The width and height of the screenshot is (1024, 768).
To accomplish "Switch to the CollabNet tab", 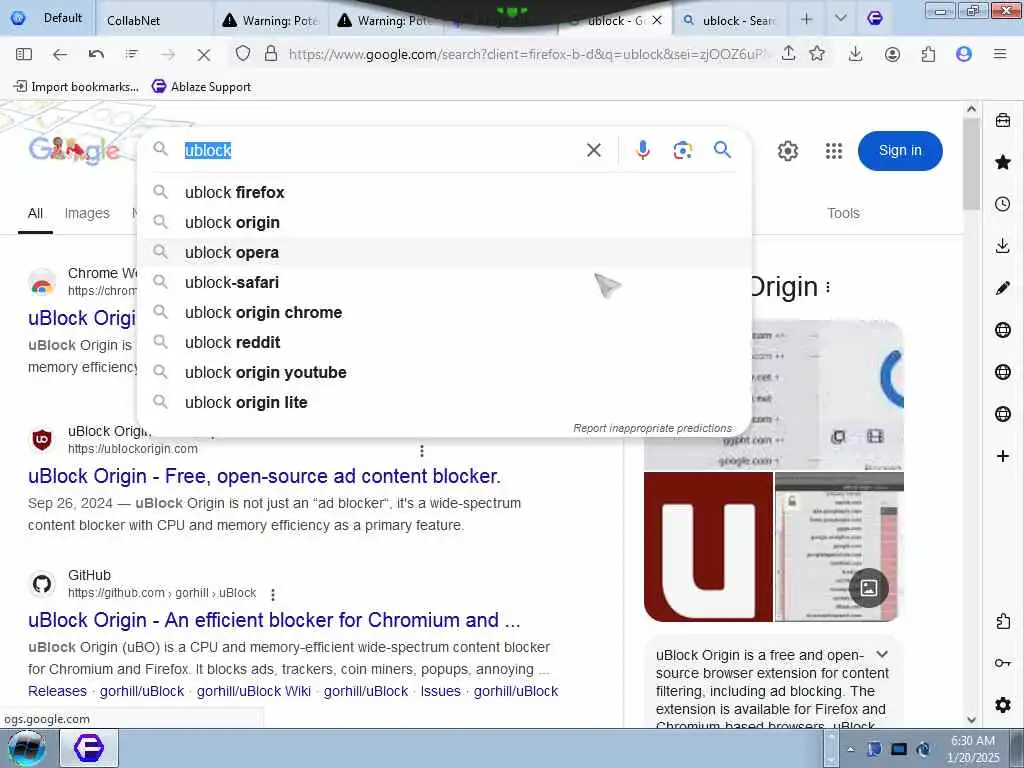I will click(153, 20).
